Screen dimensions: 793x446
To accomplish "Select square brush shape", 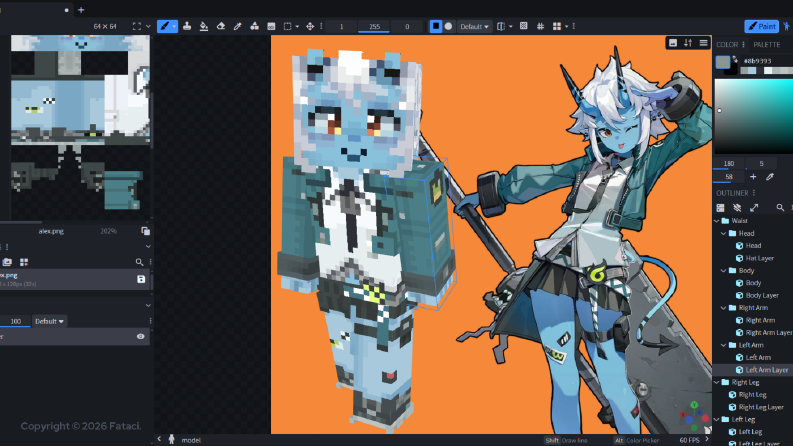I will [x=436, y=26].
